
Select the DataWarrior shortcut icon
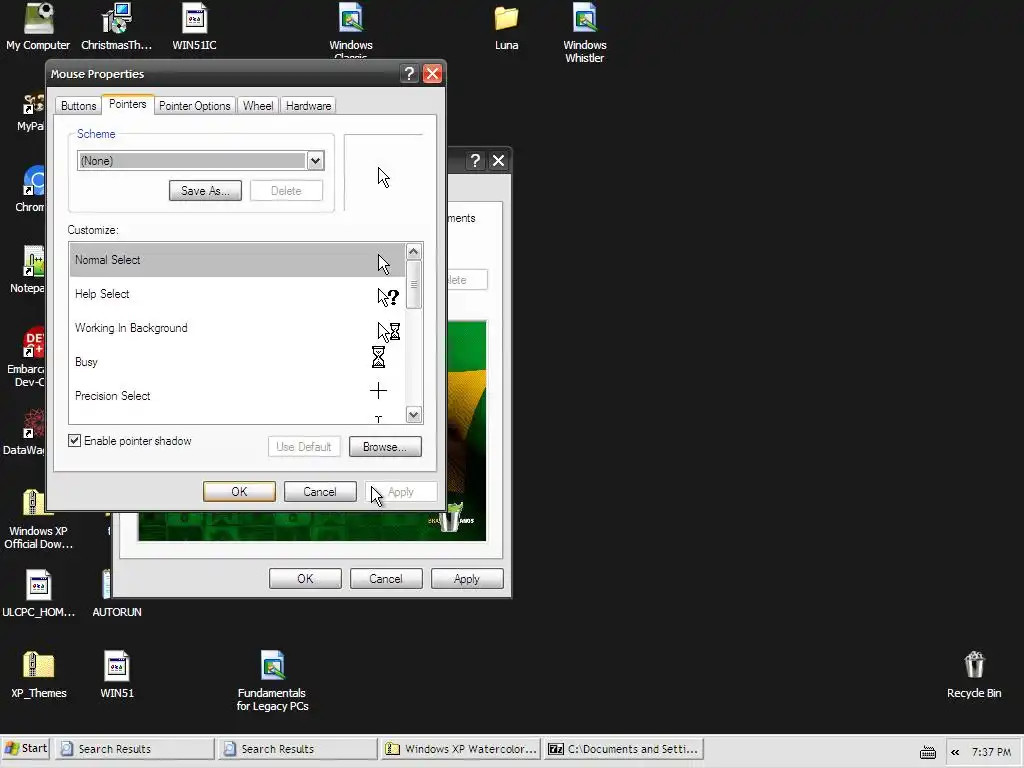[x=25, y=431]
